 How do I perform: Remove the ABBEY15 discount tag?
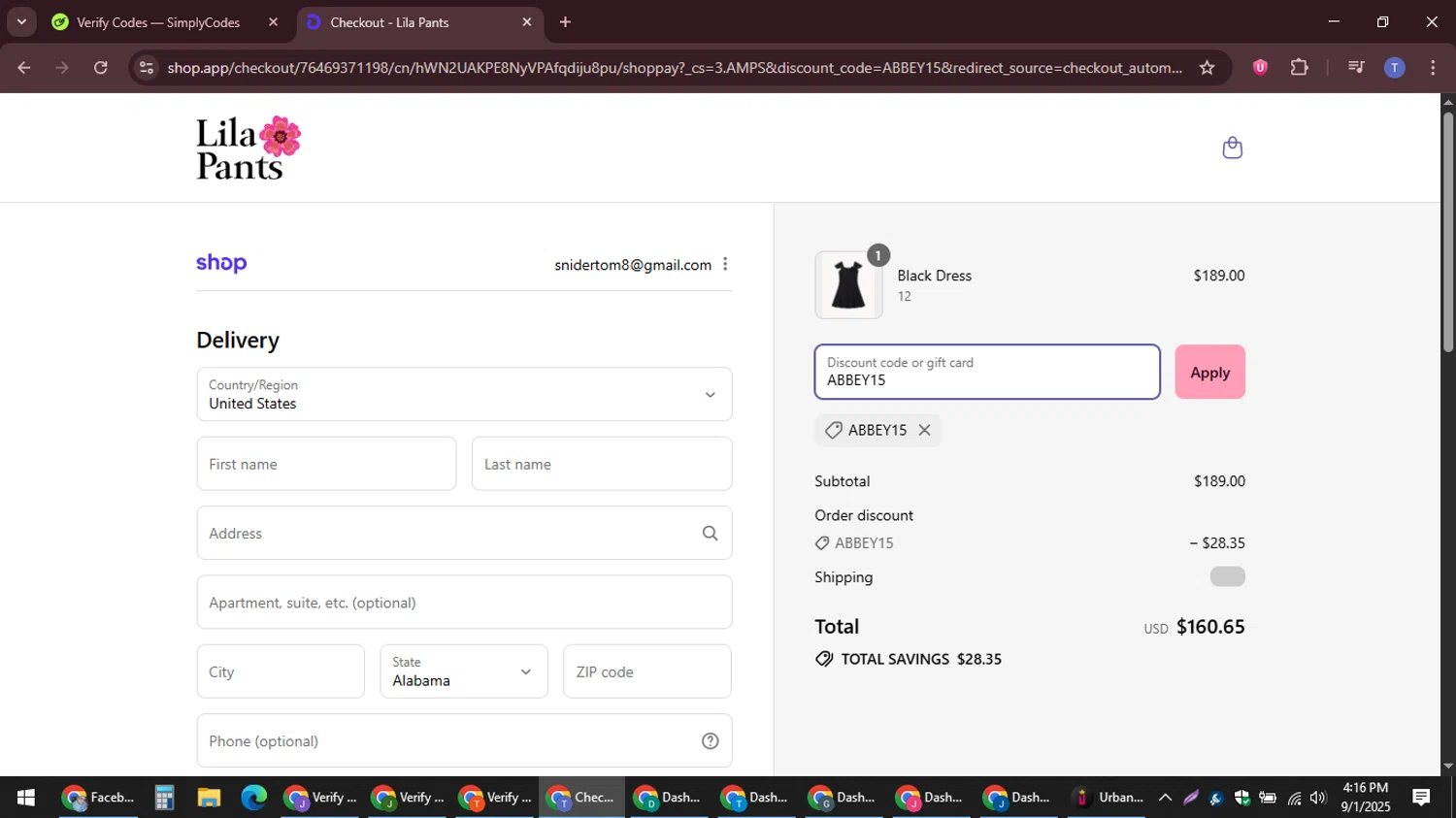(x=924, y=430)
